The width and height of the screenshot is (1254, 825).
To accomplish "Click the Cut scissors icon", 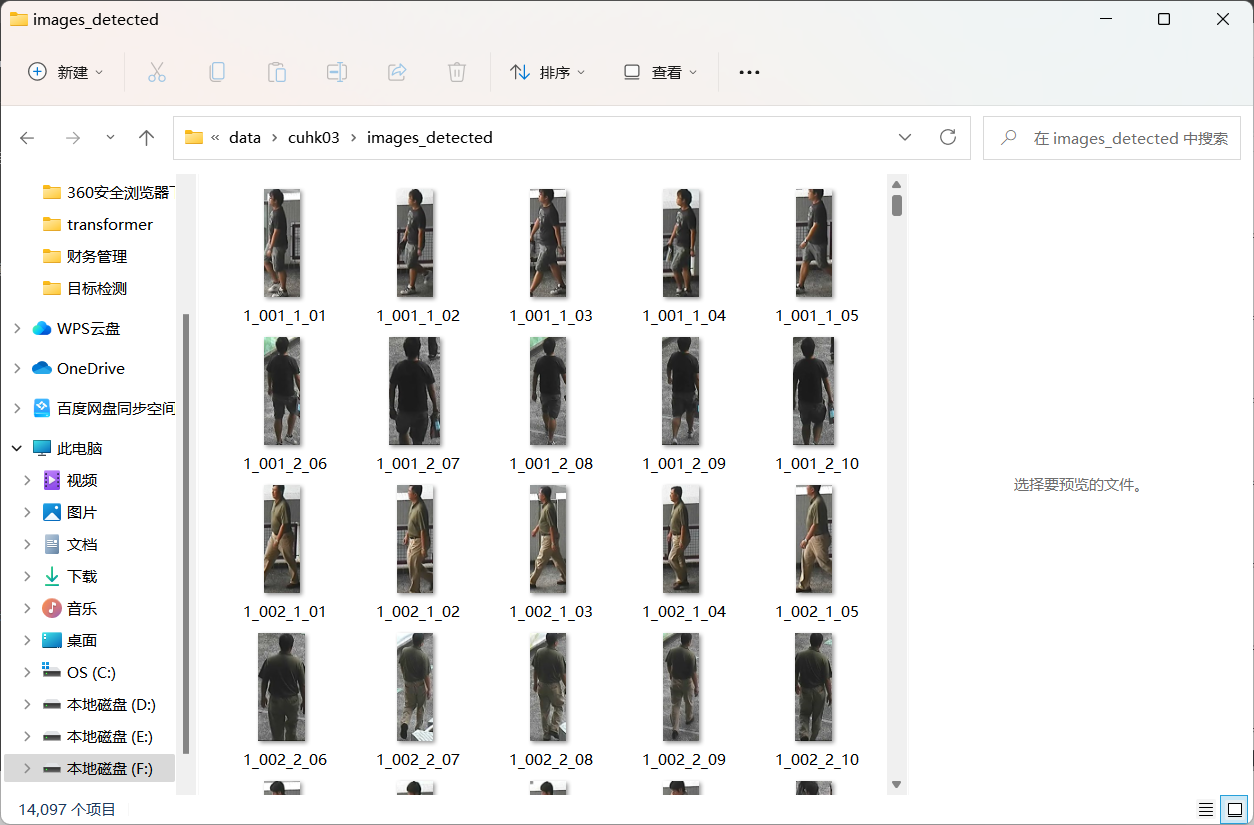I will tap(156, 72).
